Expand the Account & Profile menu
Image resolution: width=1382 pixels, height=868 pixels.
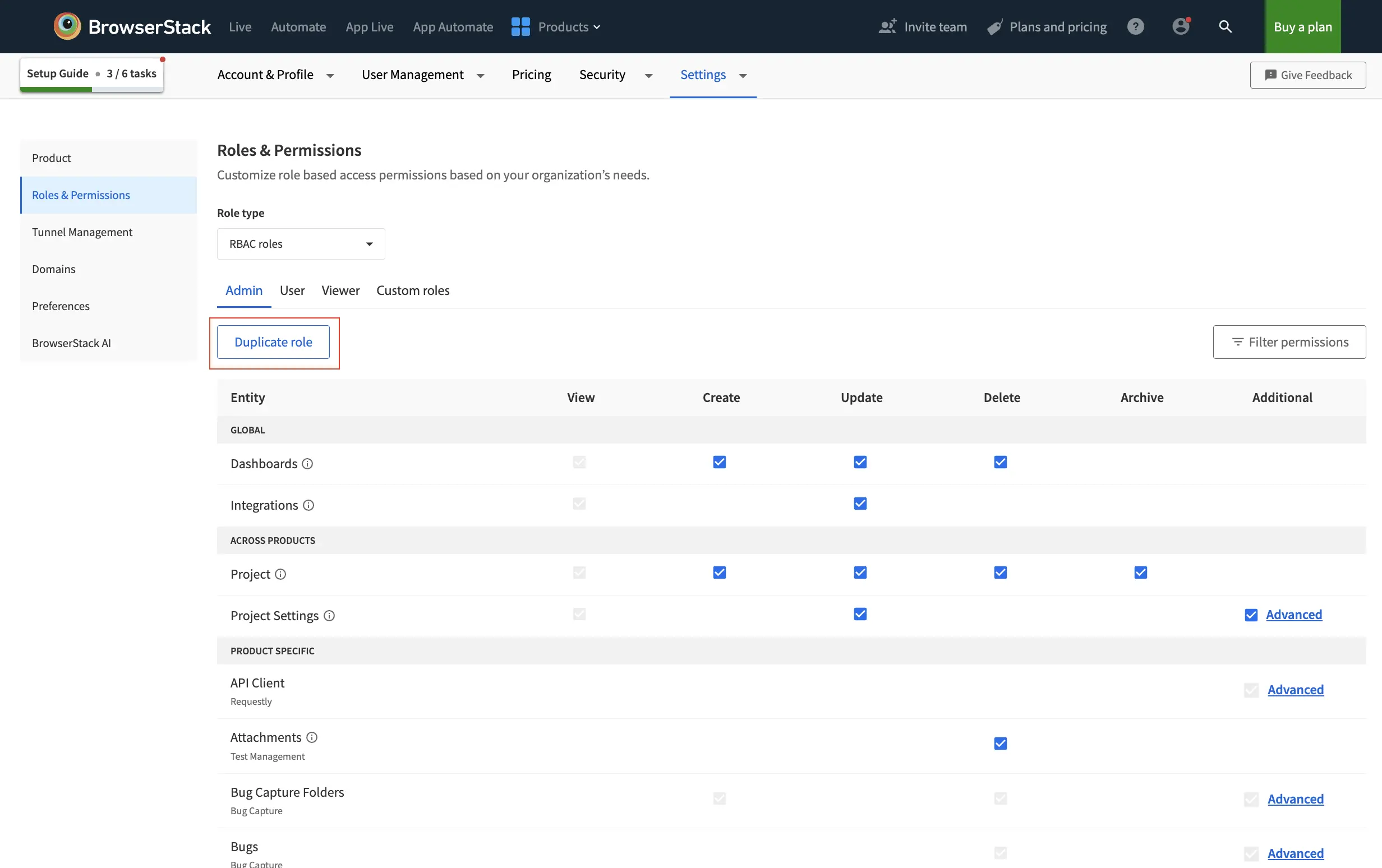click(265, 75)
